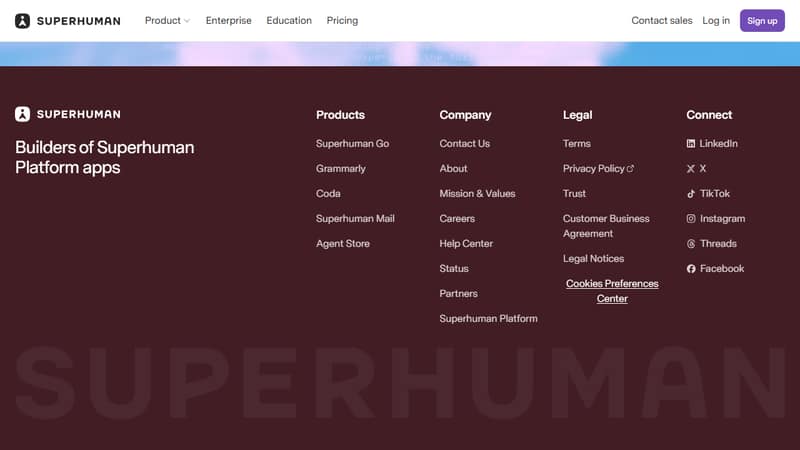Open the Threads icon in Connect

[691, 244]
